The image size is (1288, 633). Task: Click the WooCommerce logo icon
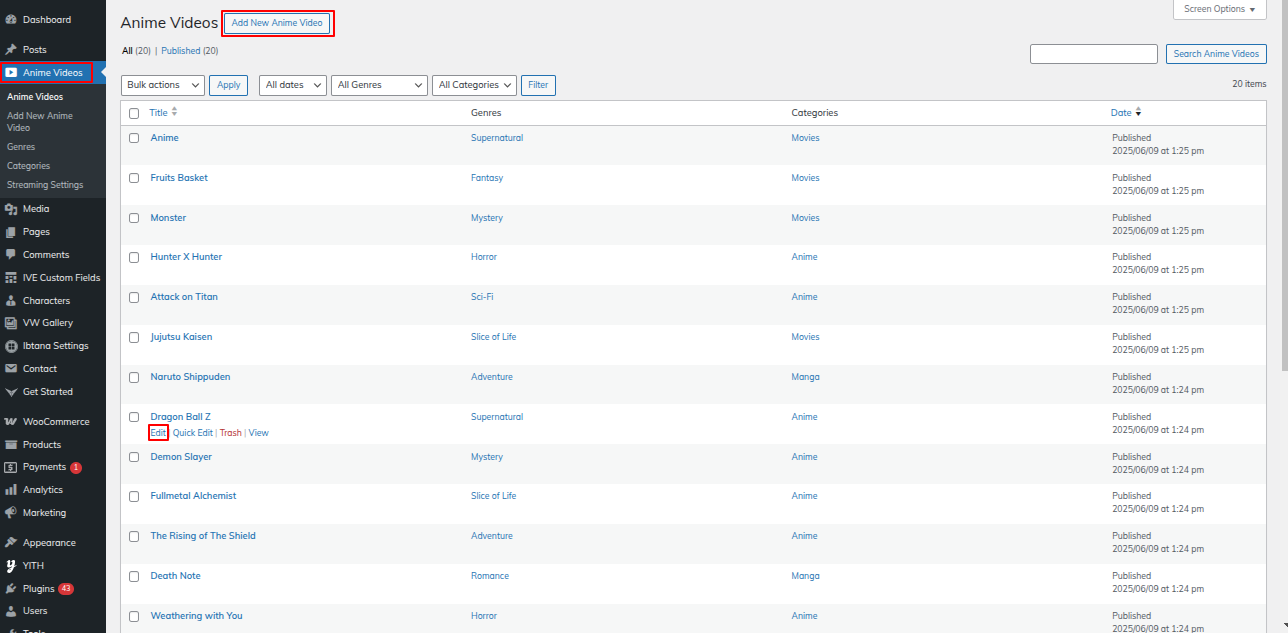pos(11,422)
